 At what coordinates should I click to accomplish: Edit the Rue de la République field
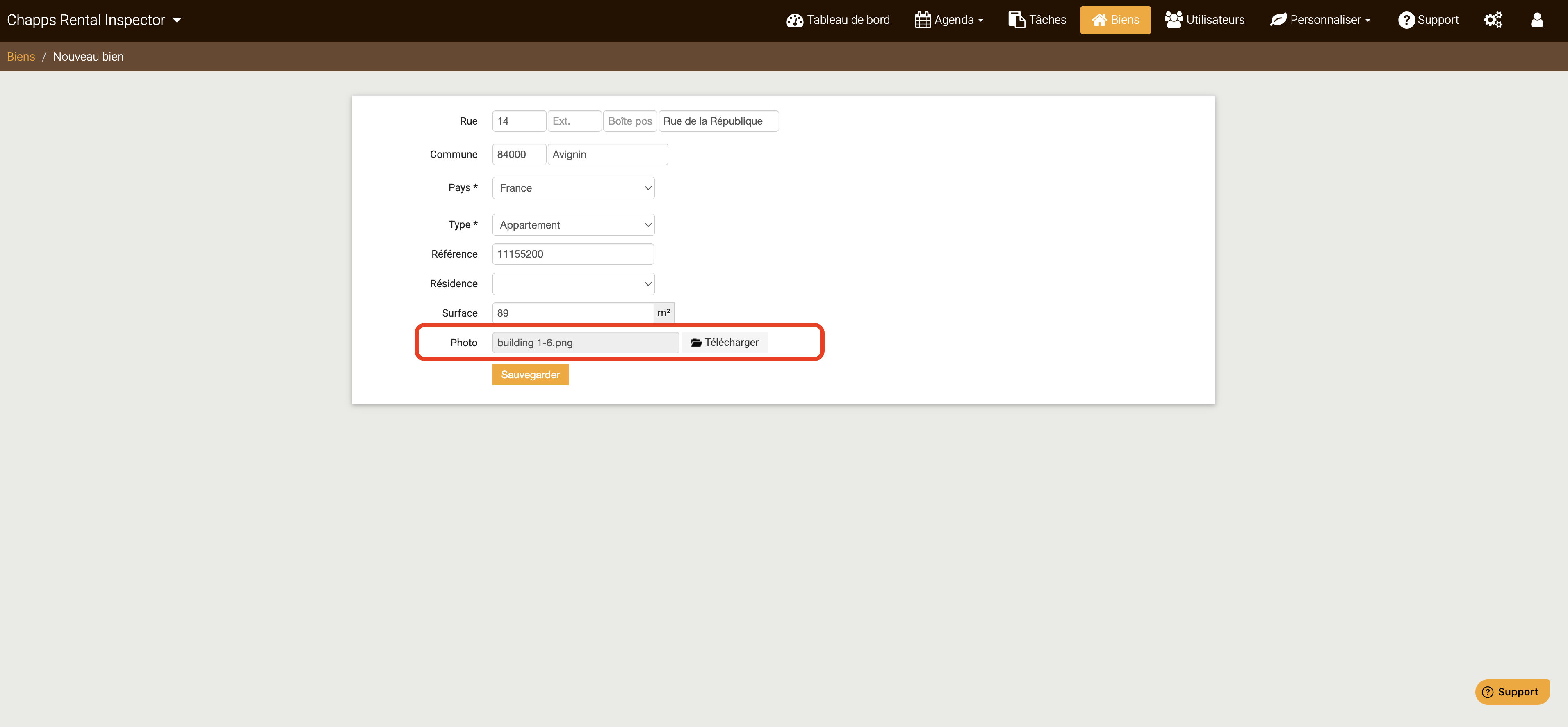point(719,121)
